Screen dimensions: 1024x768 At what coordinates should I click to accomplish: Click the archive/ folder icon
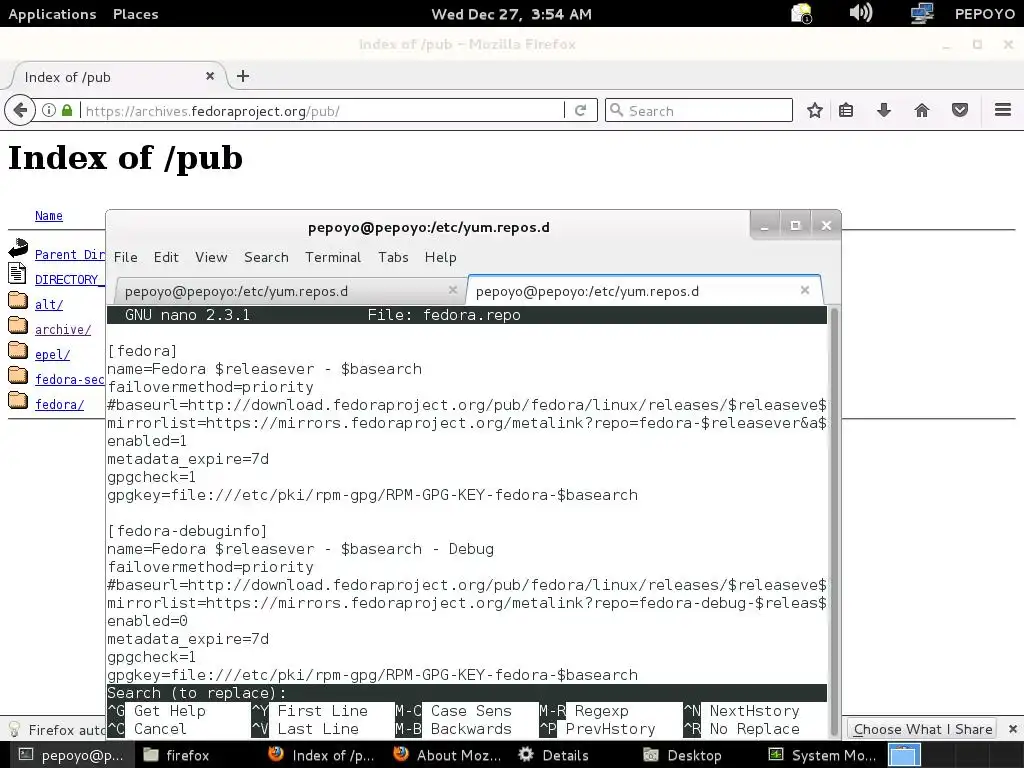(18, 326)
